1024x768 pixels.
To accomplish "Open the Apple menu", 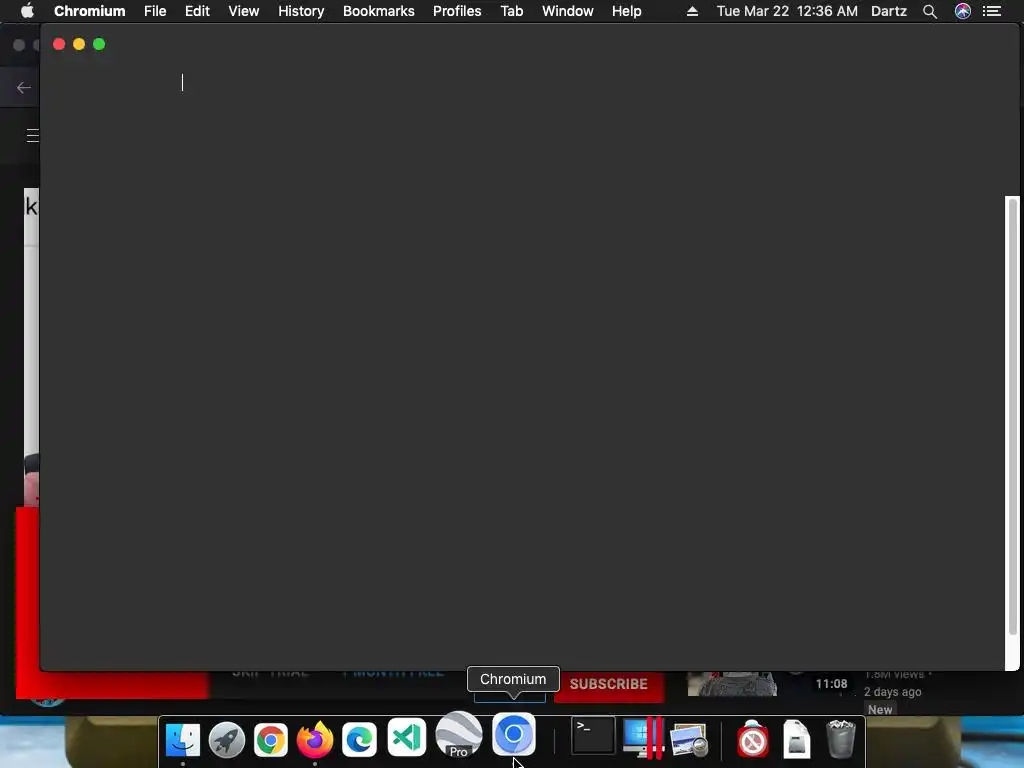I will coord(27,11).
